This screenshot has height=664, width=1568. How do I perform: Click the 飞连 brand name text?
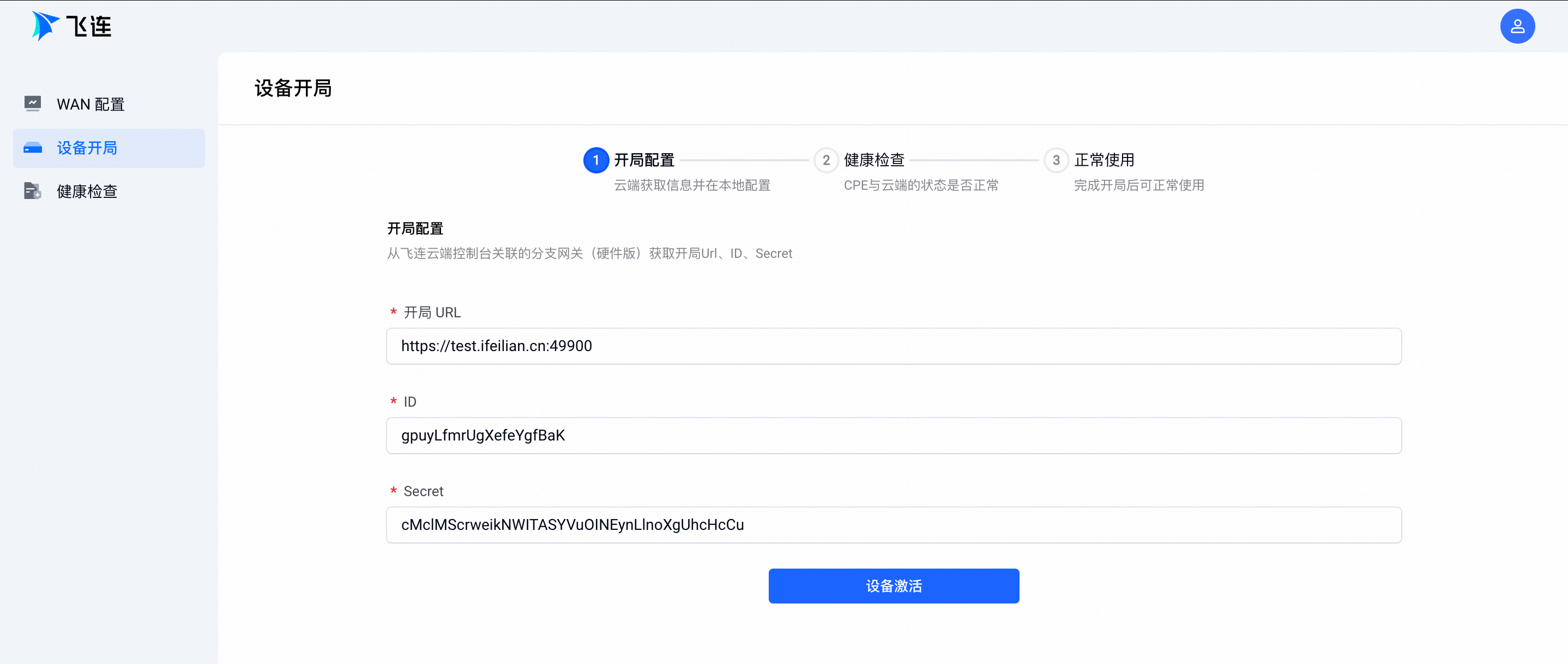pyautogui.click(x=89, y=26)
